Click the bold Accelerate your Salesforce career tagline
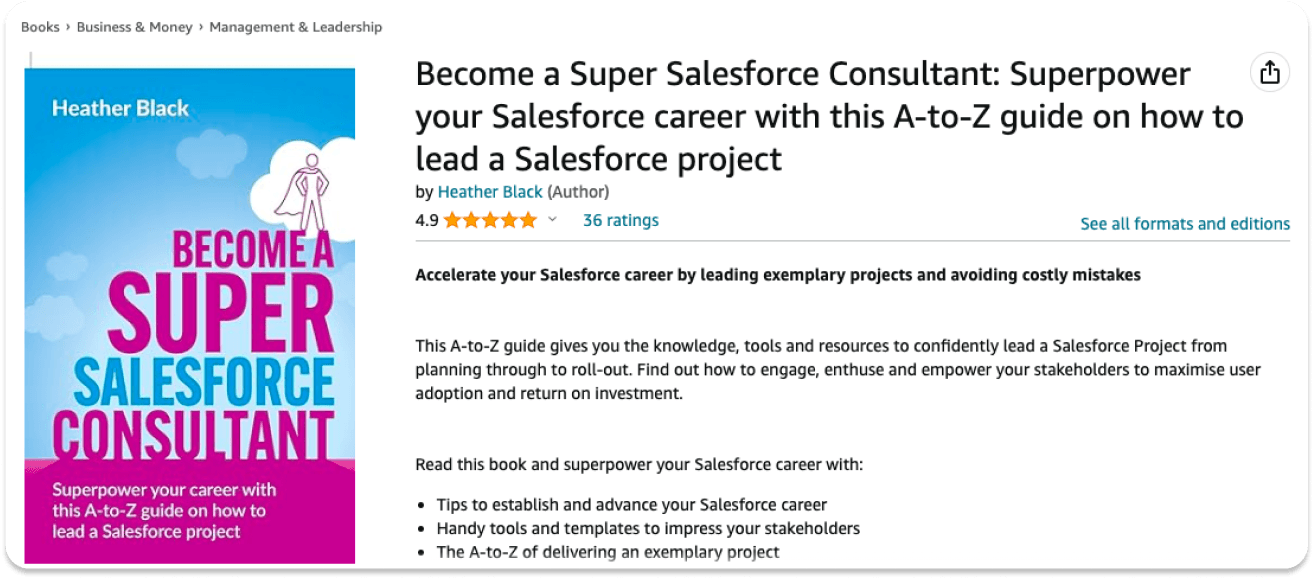The height and width of the screenshot is (579, 1313). tap(778, 274)
